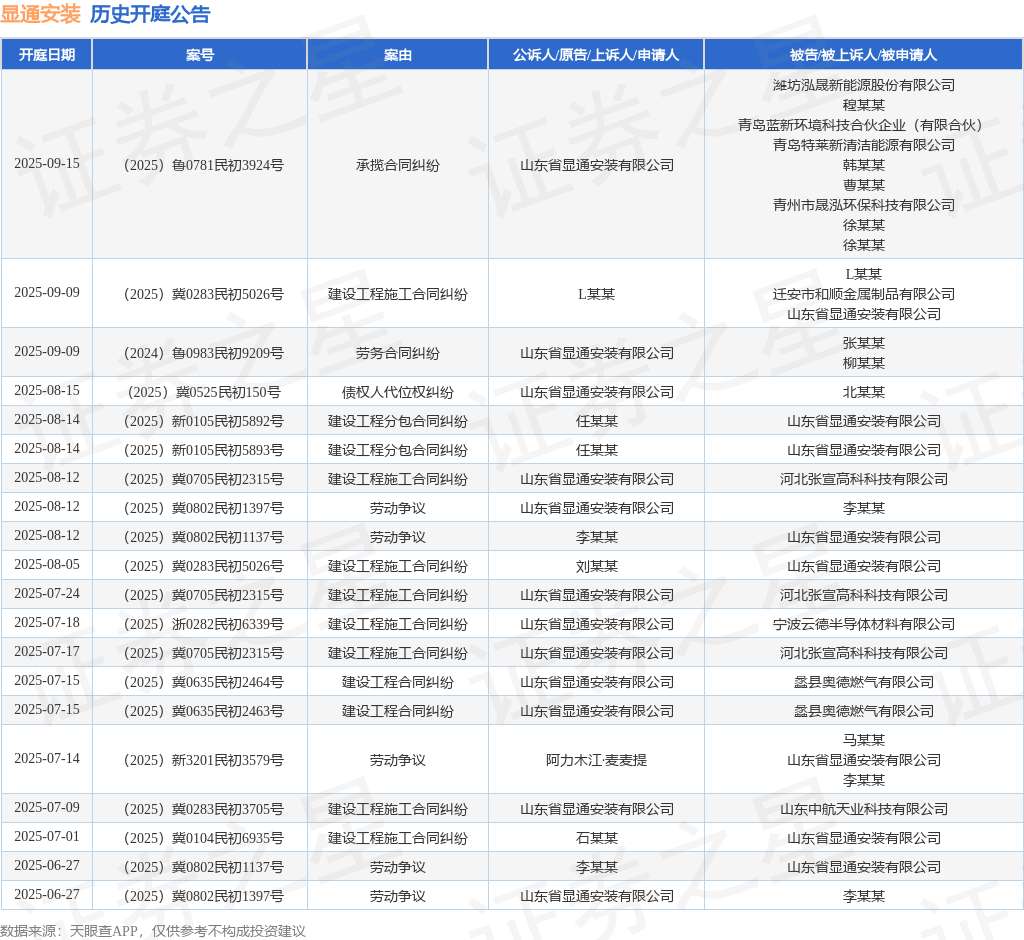Click the date 2025-07-17
This screenshot has height=940, width=1024.
click(x=47, y=651)
